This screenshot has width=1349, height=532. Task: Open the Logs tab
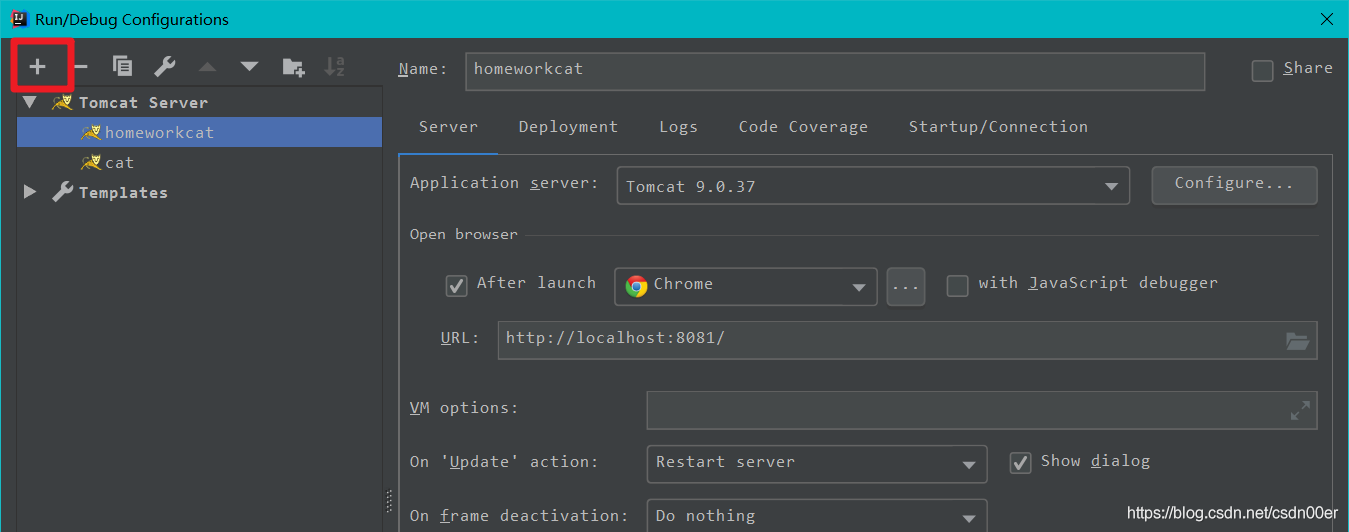click(x=678, y=127)
